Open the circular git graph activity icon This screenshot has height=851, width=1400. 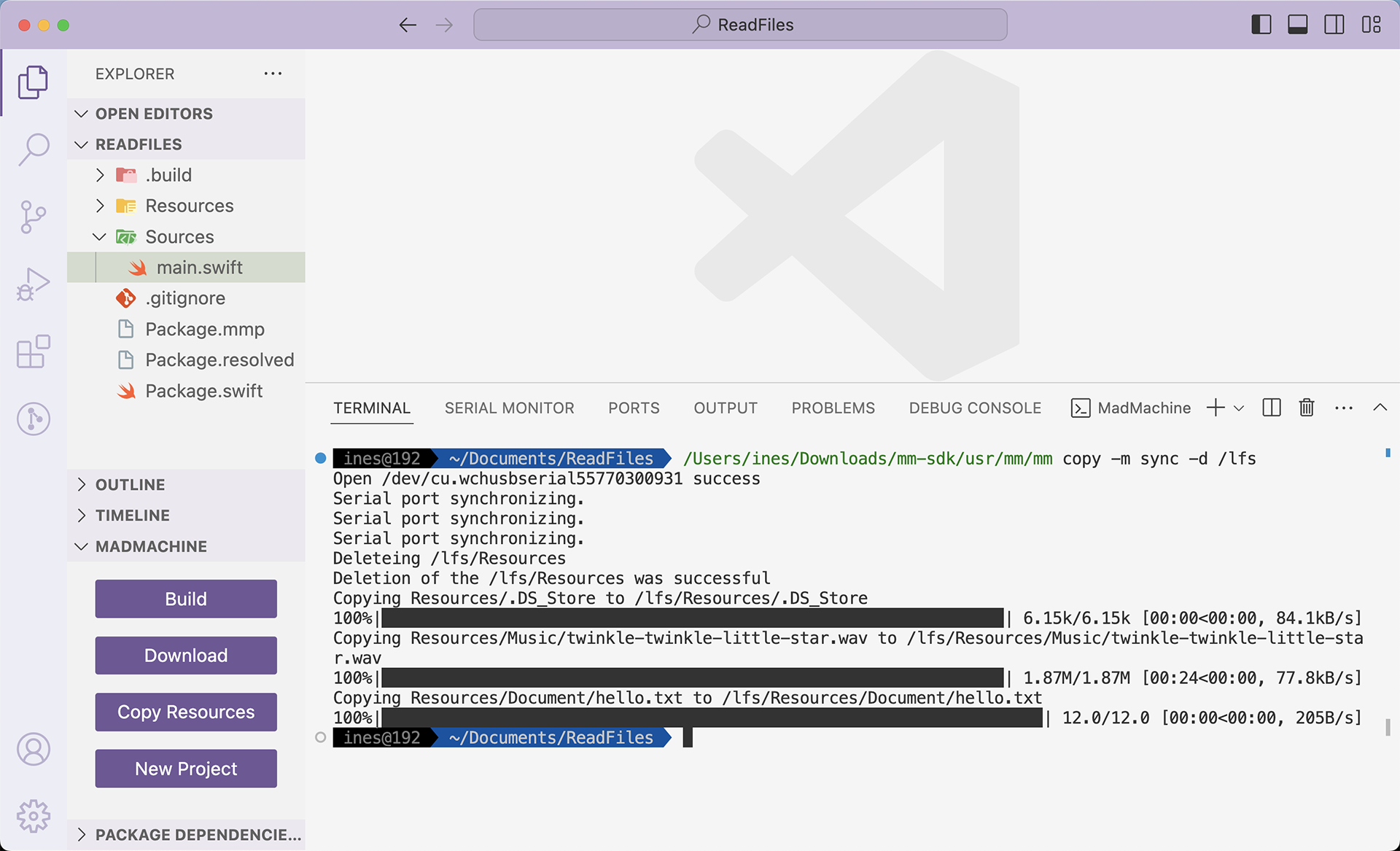click(x=33, y=419)
